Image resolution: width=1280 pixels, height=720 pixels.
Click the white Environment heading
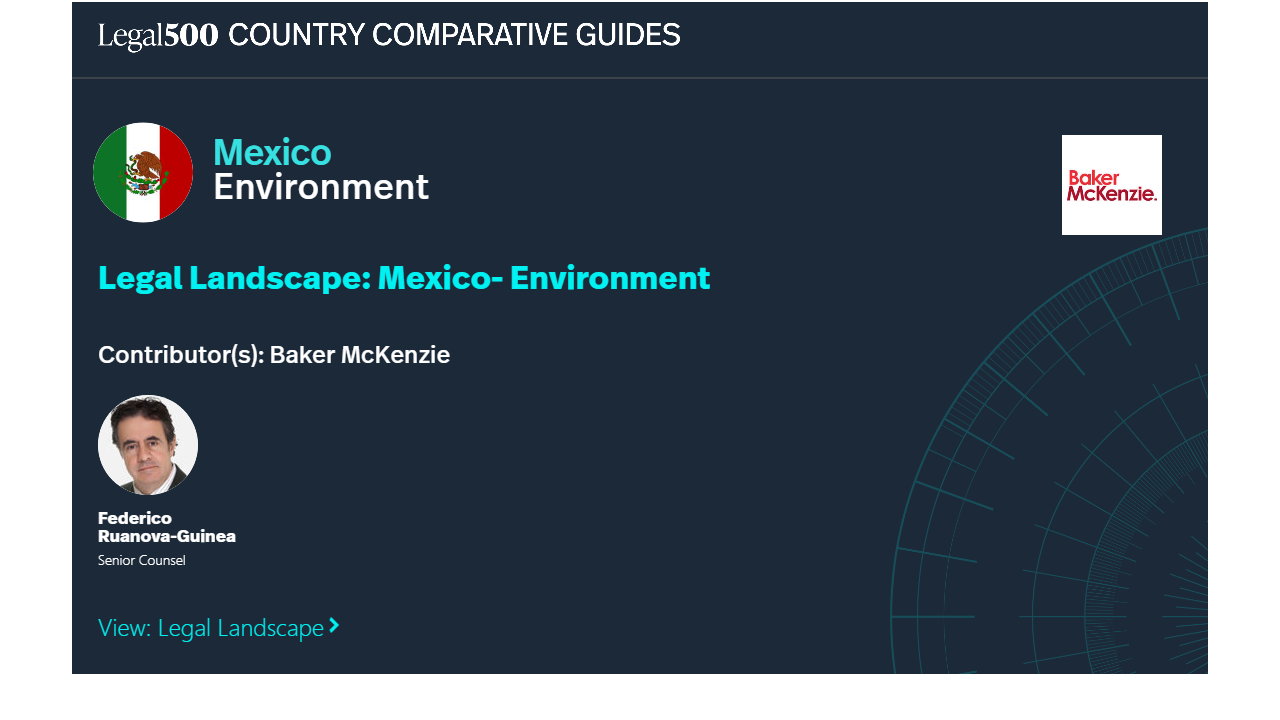click(x=321, y=187)
